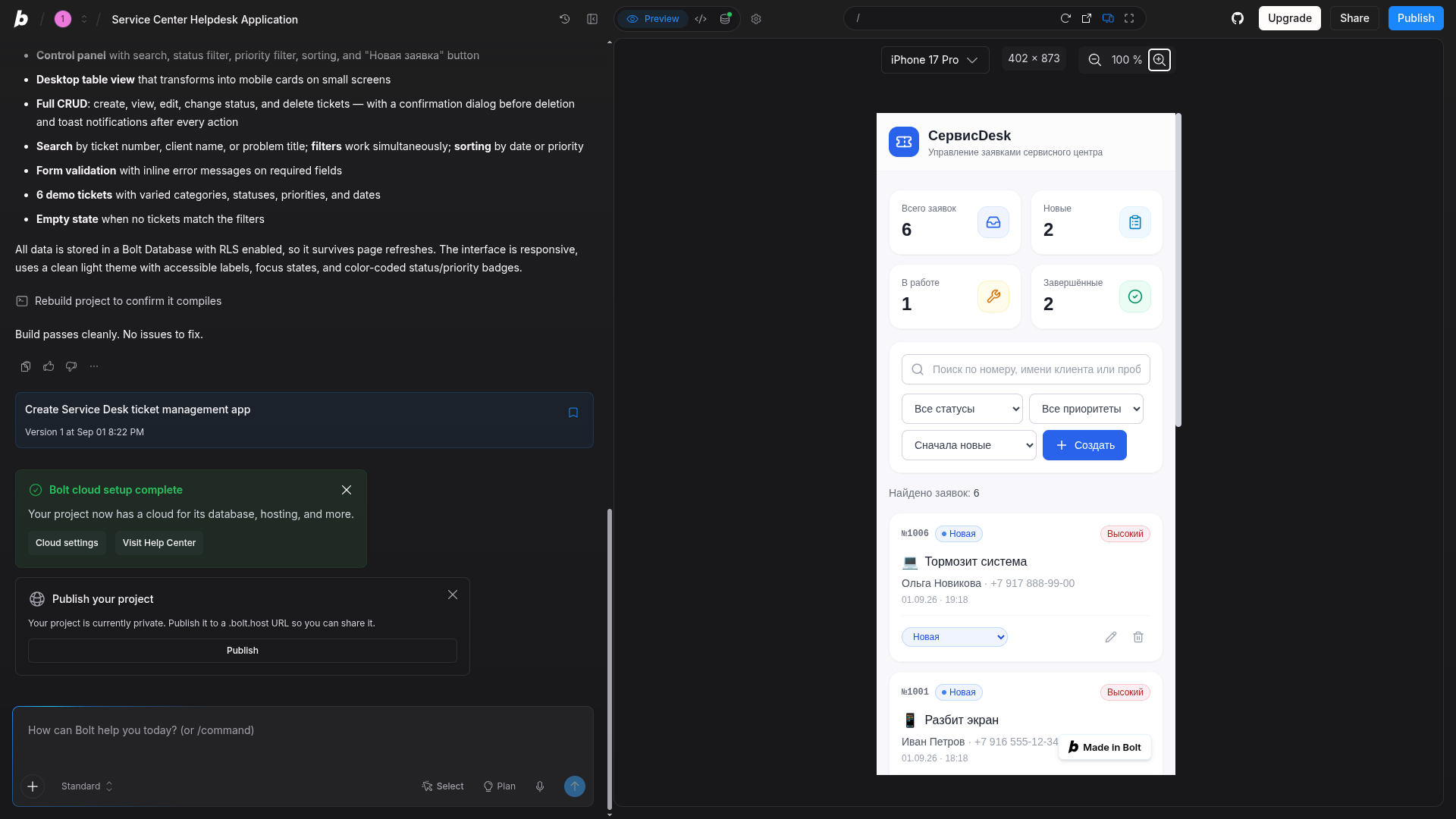This screenshot has width=1456, height=819.
Task: Click the В работе wrench icon
Action: tap(993, 297)
